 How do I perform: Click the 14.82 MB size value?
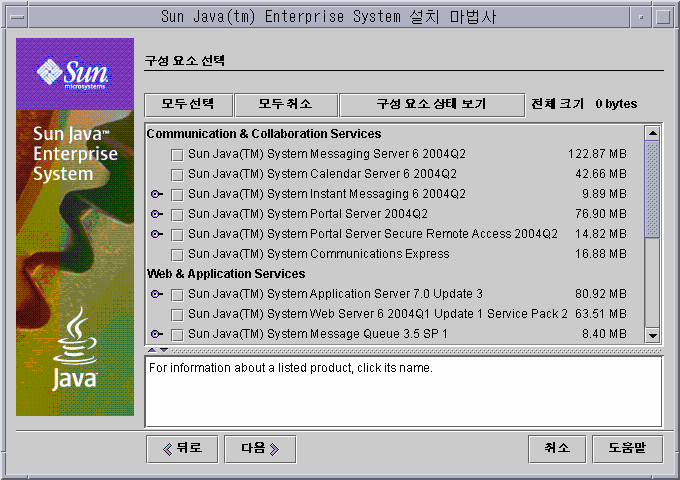coord(601,234)
